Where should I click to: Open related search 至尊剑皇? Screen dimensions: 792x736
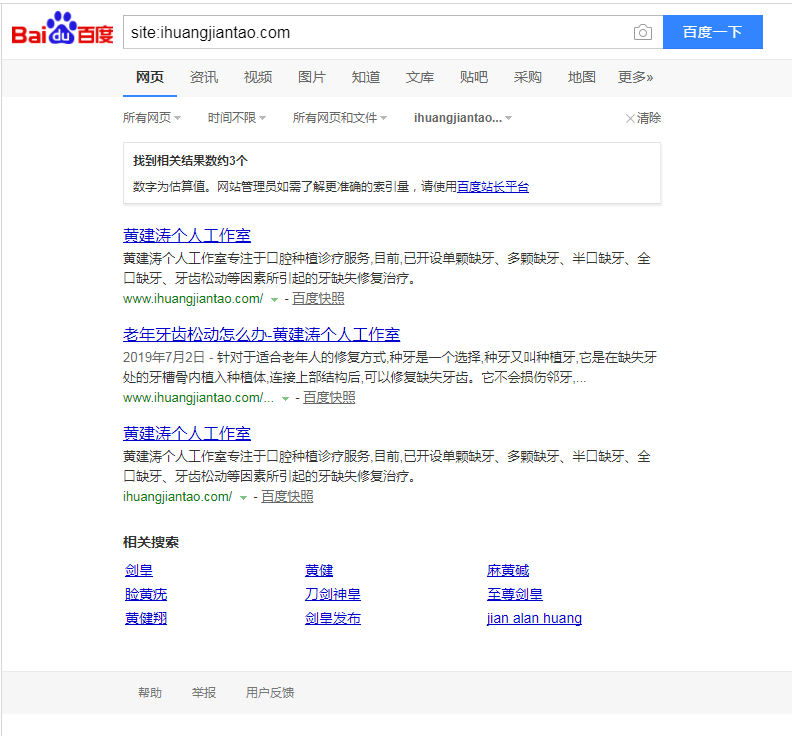[x=515, y=594]
